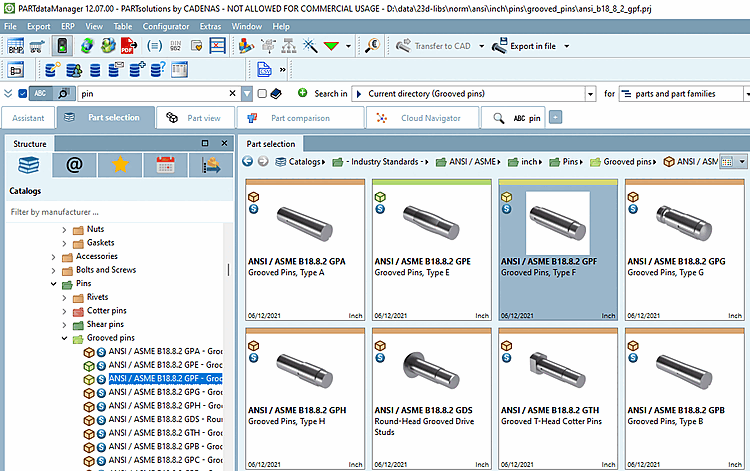This screenshot has height=471, width=750.
Task: Select the calendar history tab
Action: (x=165, y=165)
